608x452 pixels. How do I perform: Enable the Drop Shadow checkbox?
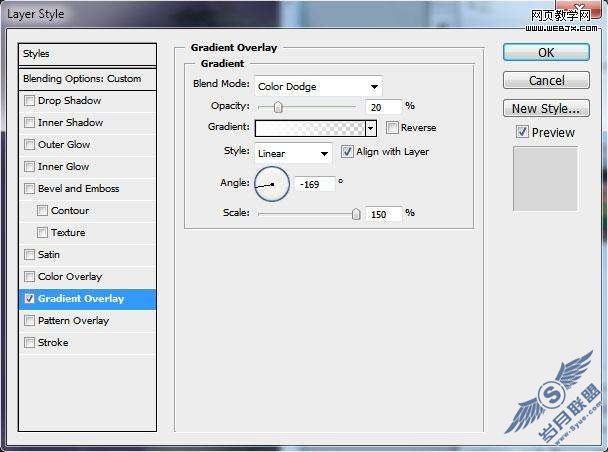click(x=29, y=101)
